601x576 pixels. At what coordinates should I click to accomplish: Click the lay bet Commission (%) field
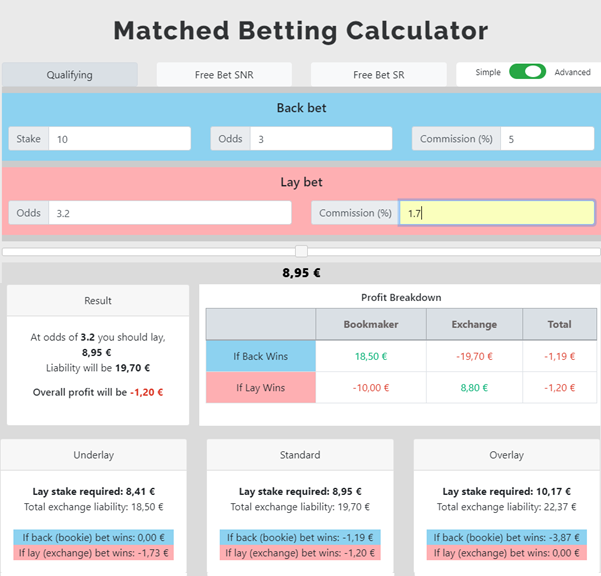497,213
